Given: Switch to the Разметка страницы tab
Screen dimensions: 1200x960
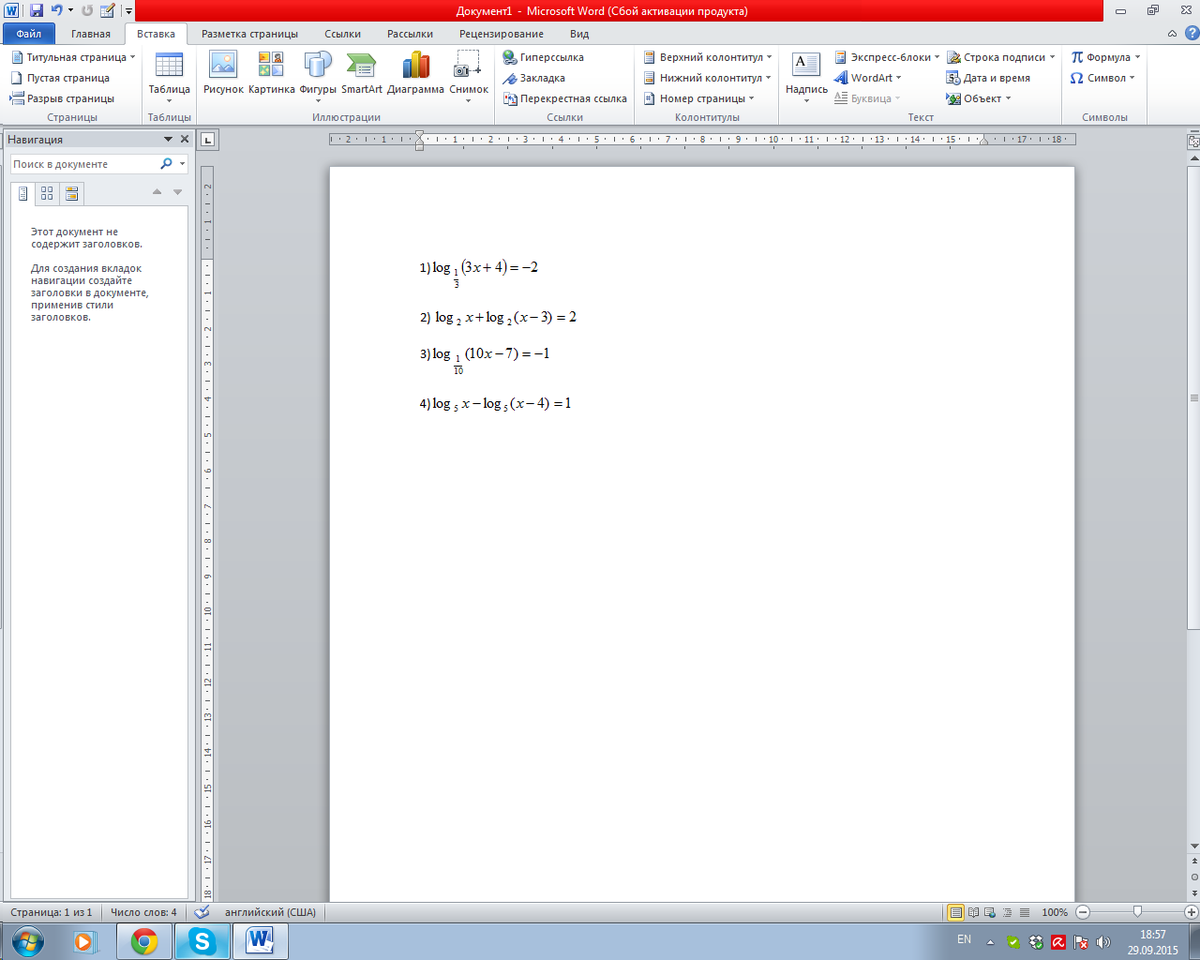Looking at the screenshot, I should pyautogui.click(x=250, y=34).
